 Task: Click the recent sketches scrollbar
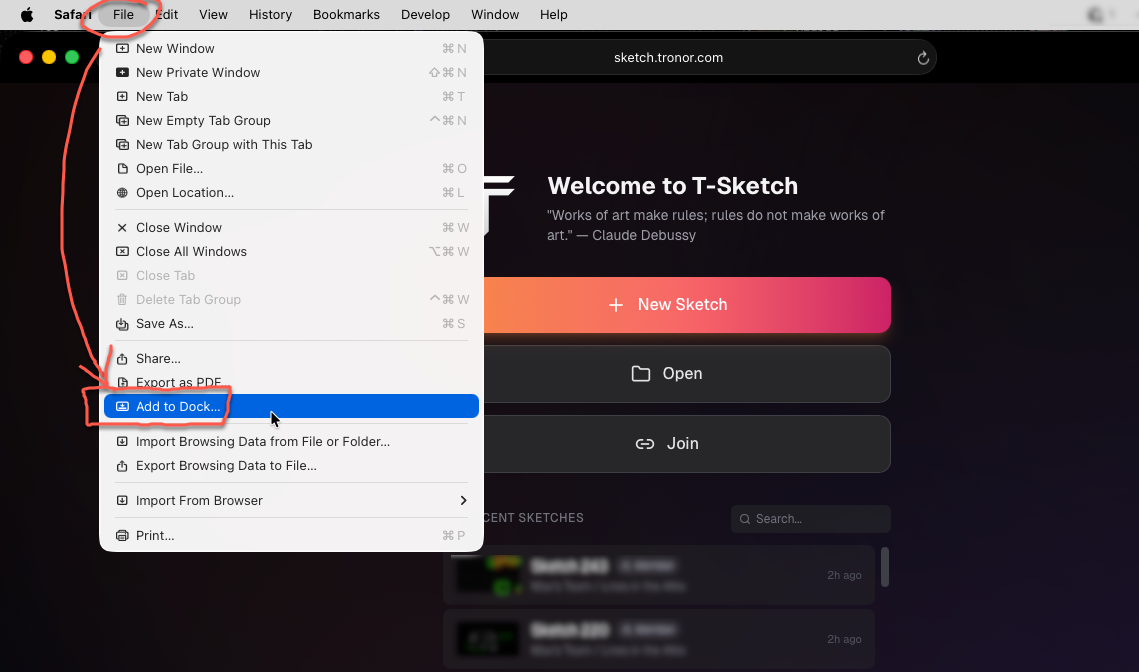pos(884,567)
